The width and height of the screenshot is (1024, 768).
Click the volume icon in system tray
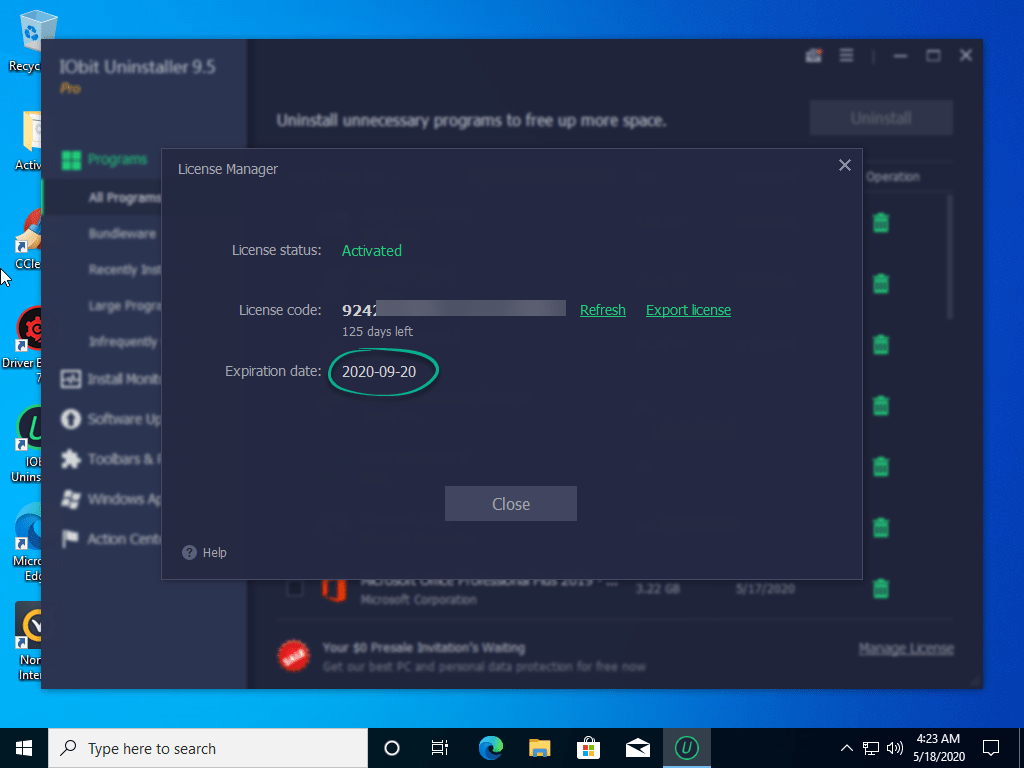(x=894, y=748)
